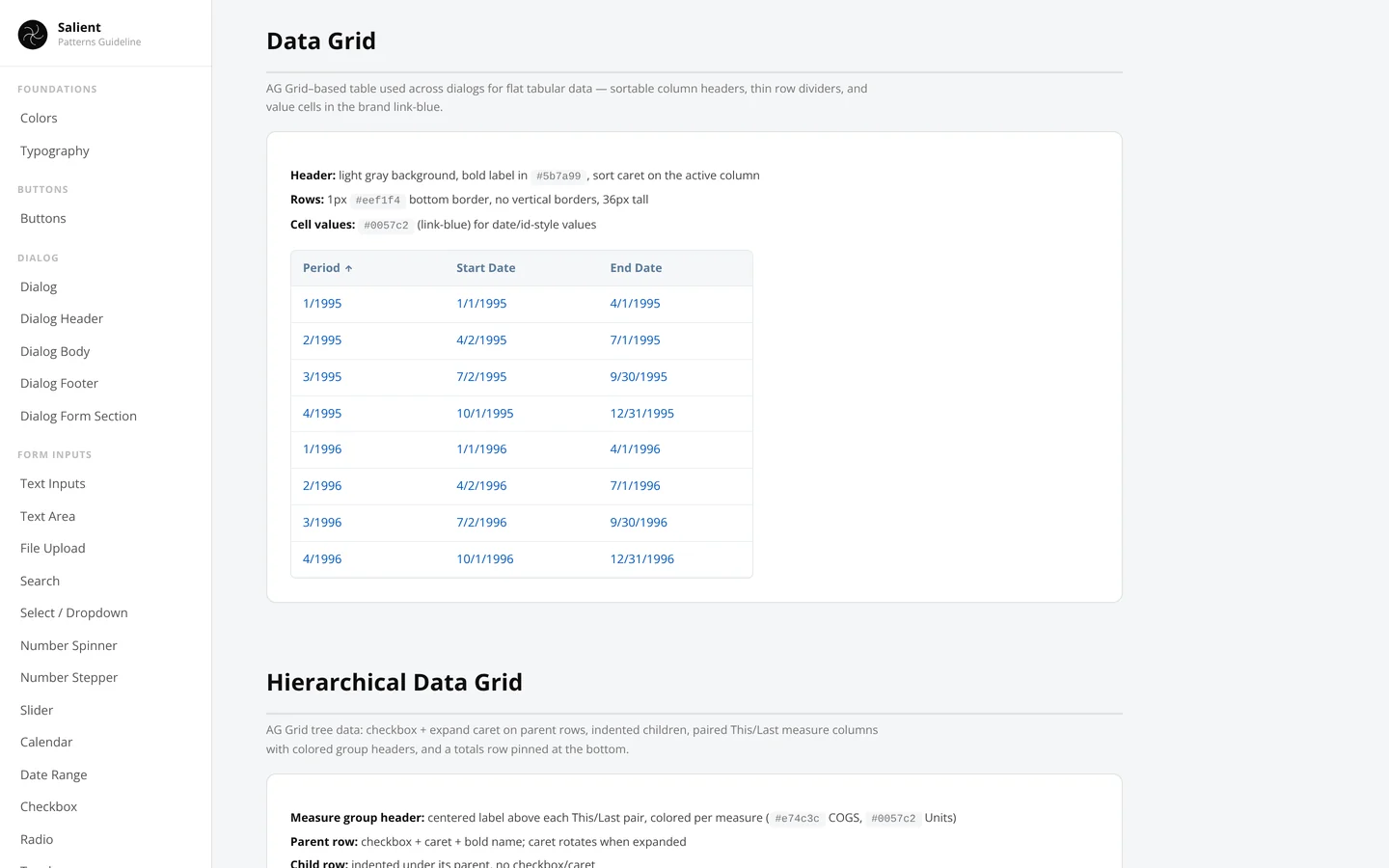Go to the Date Range page
The width and height of the screenshot is (1389, 868).
pyautogui.click(x=54, y=774)
